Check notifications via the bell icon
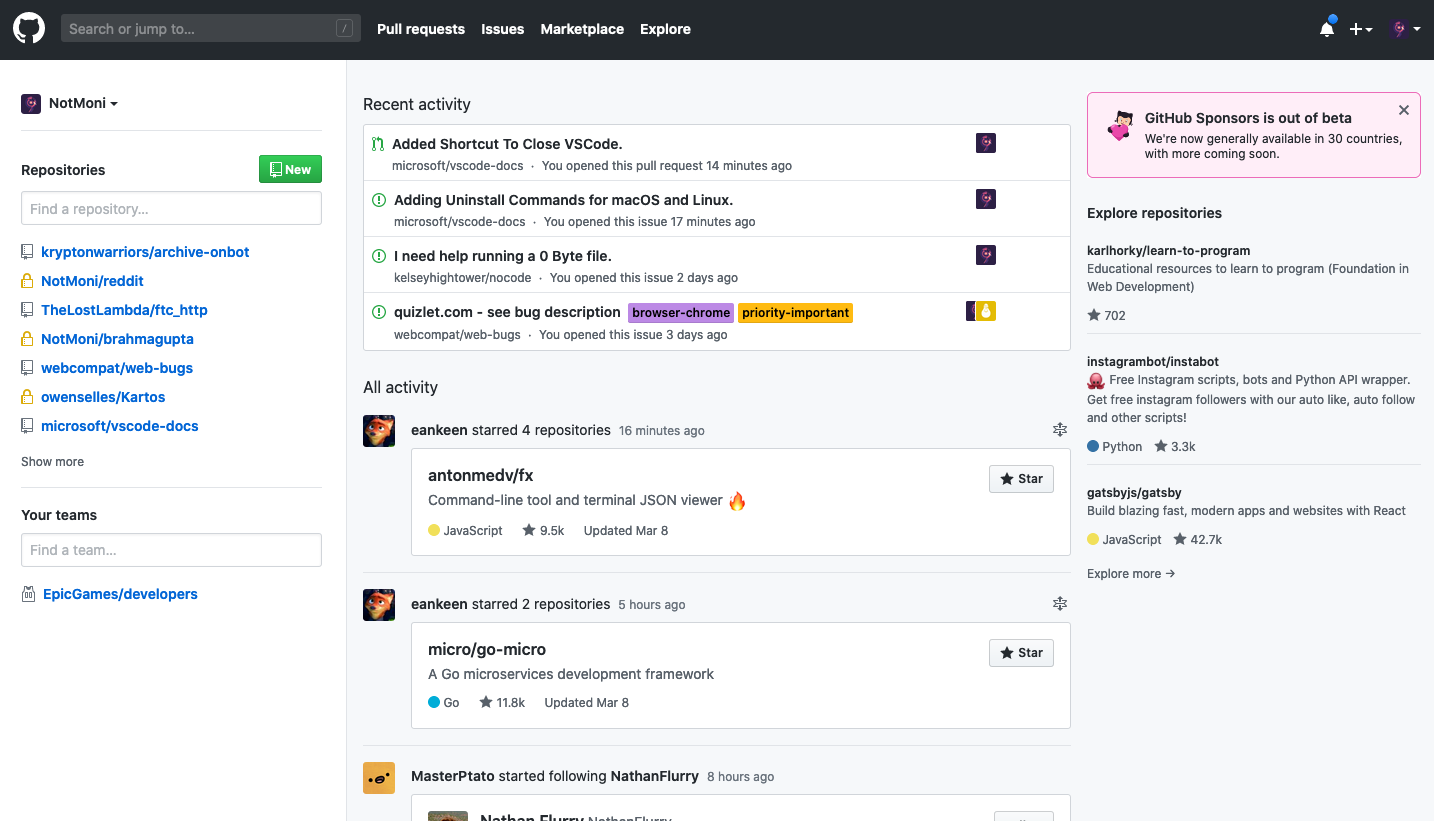The height and width of the screenshot is (821, 1434). [x=1326, y=30]
